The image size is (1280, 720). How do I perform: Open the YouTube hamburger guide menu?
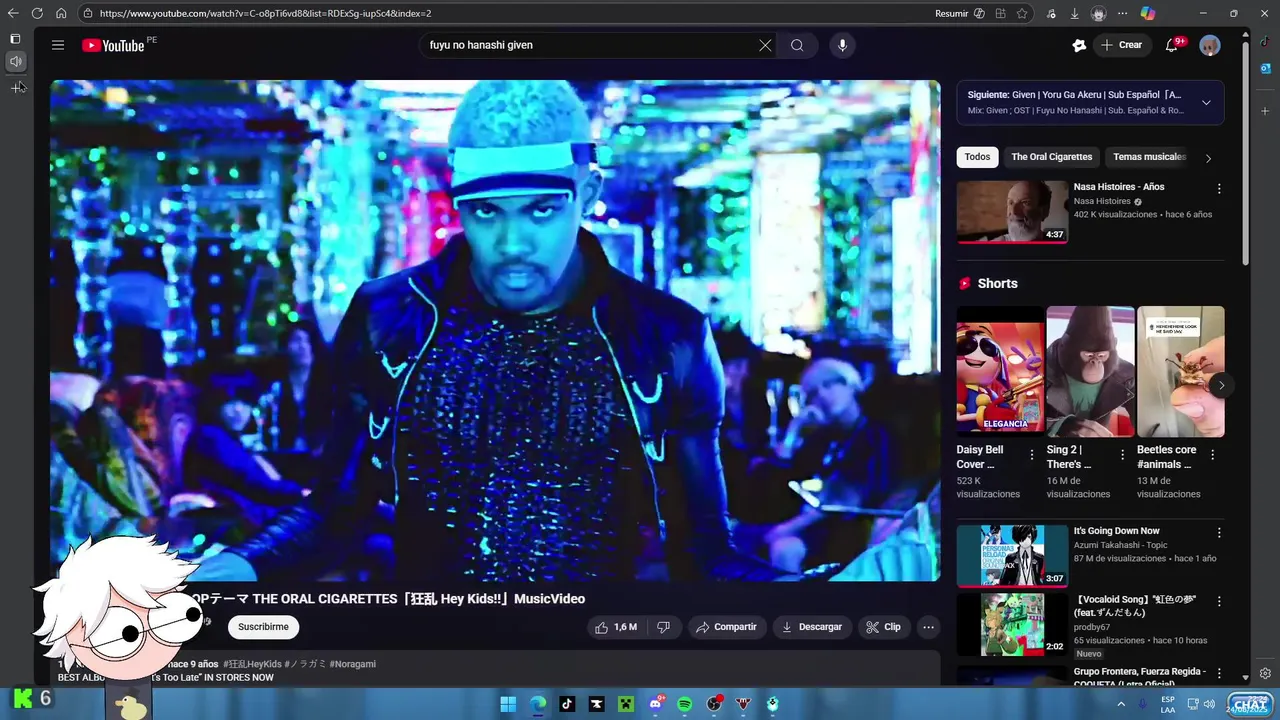click(x=58, y=45)
